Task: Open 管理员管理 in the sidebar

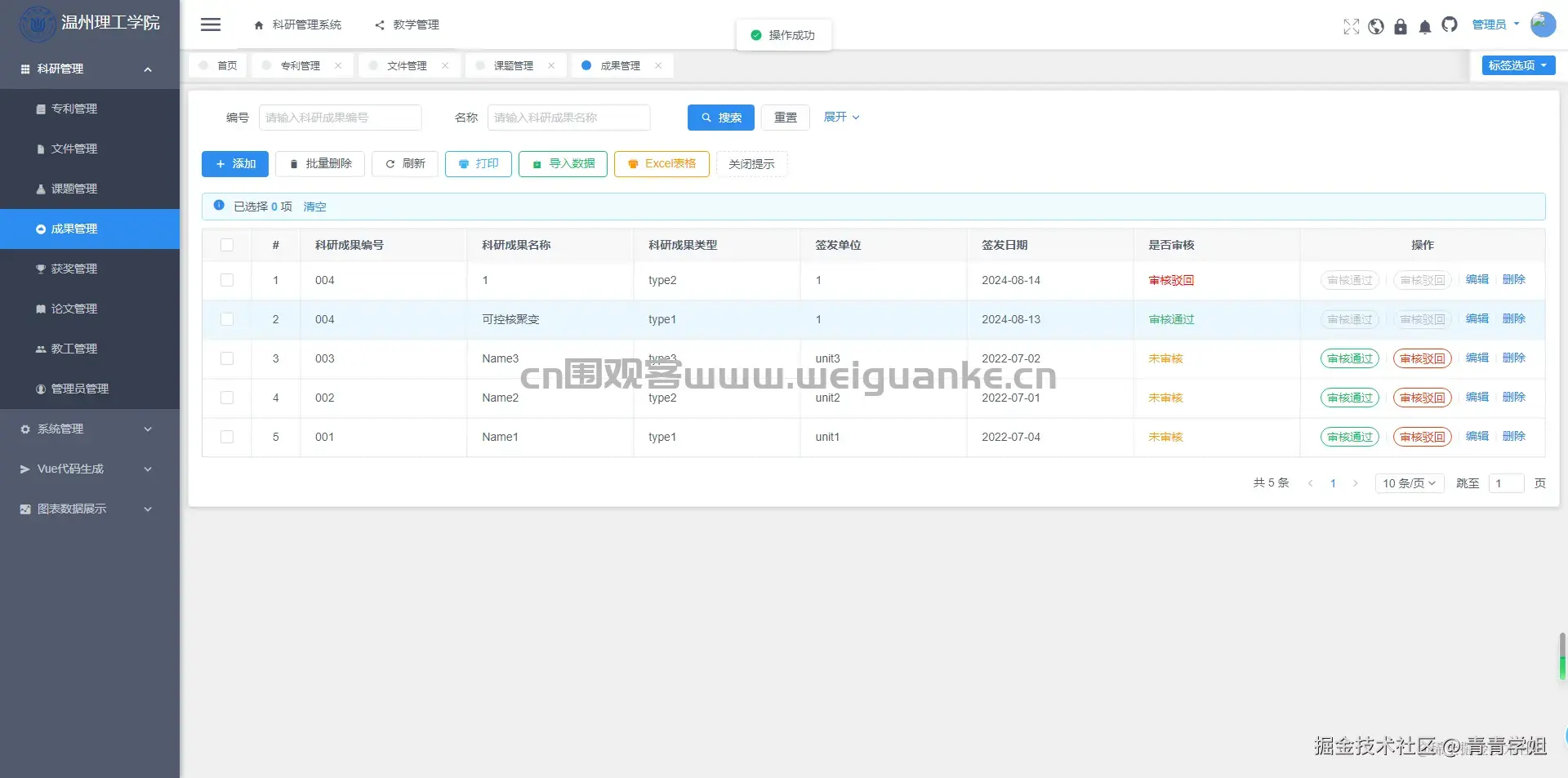Action: tap(90, 389)
